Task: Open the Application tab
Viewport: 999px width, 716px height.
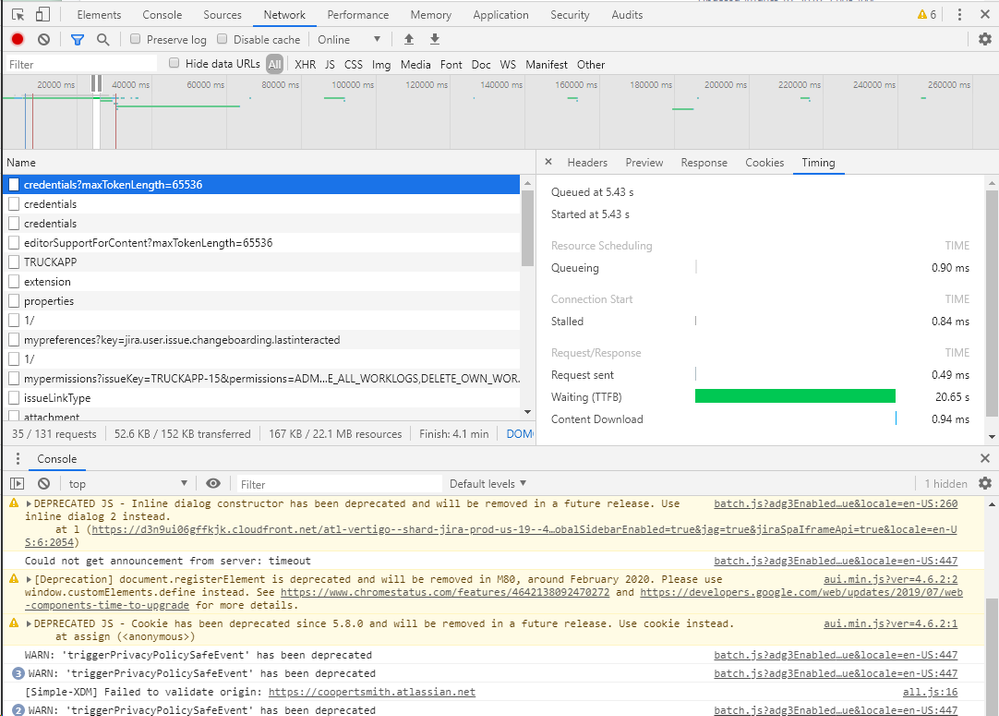Action: click(501, 15)
